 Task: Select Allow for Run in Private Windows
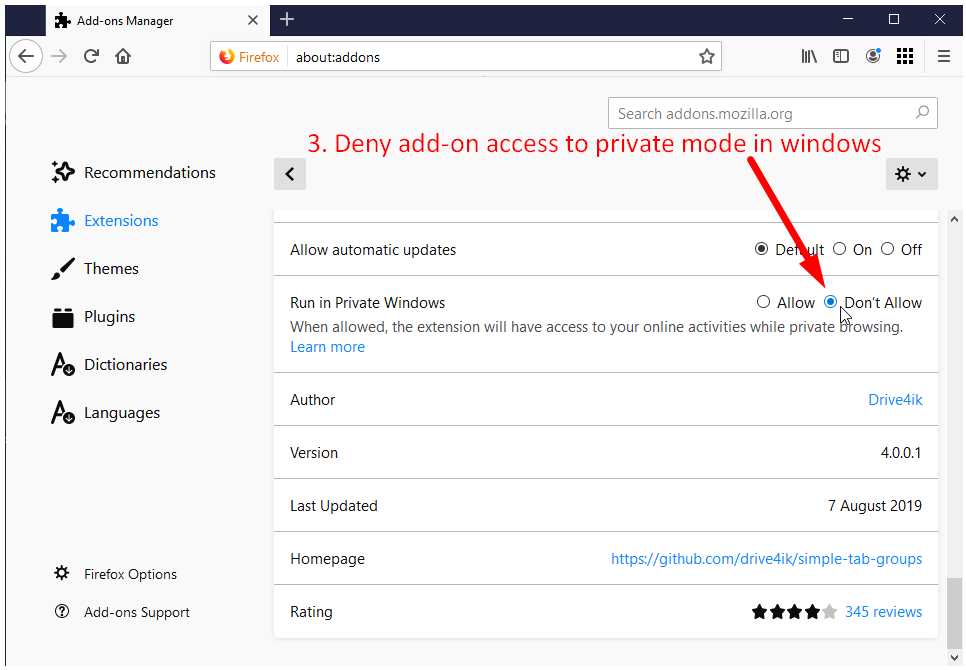click(x=764, y=302)
